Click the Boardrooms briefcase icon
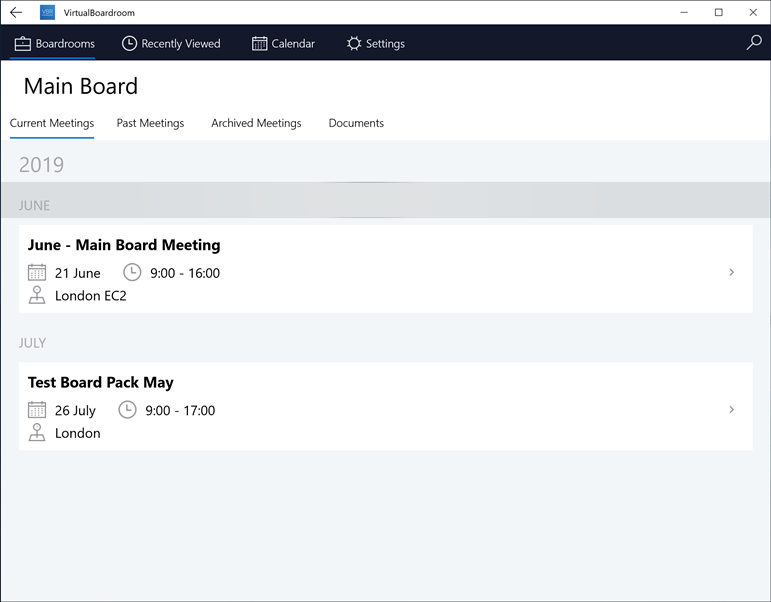This screenshot has width=771, height=602. 22,43
